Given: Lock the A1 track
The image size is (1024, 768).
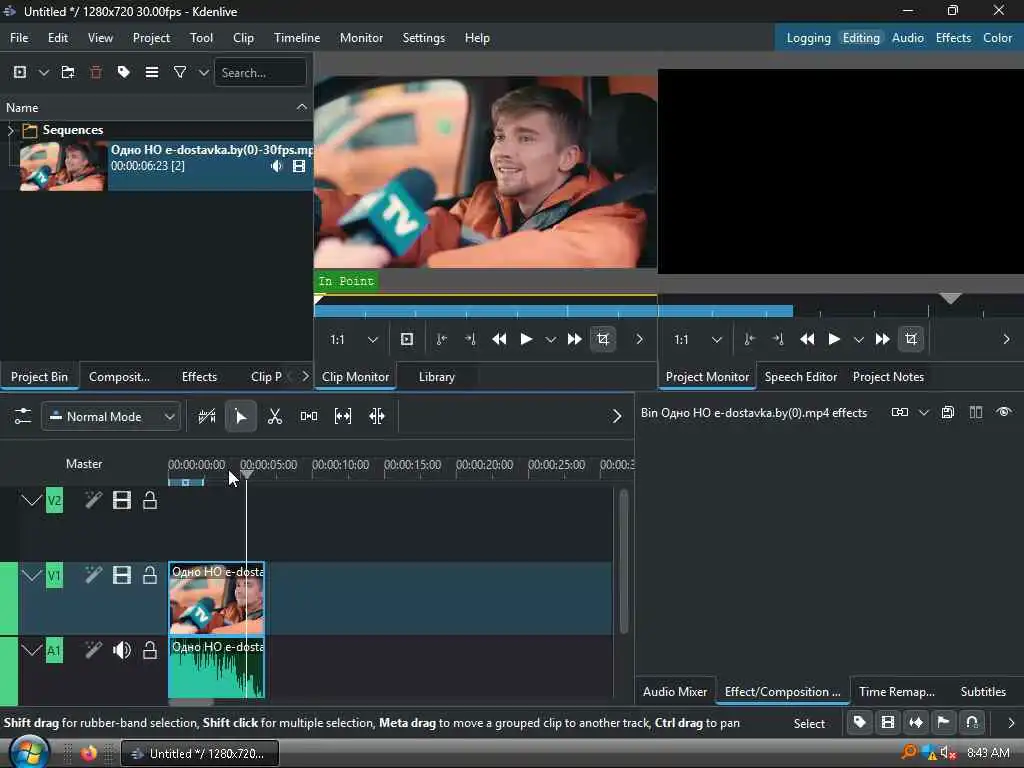Looking at the screenshot, I should (x=150, y=650).
